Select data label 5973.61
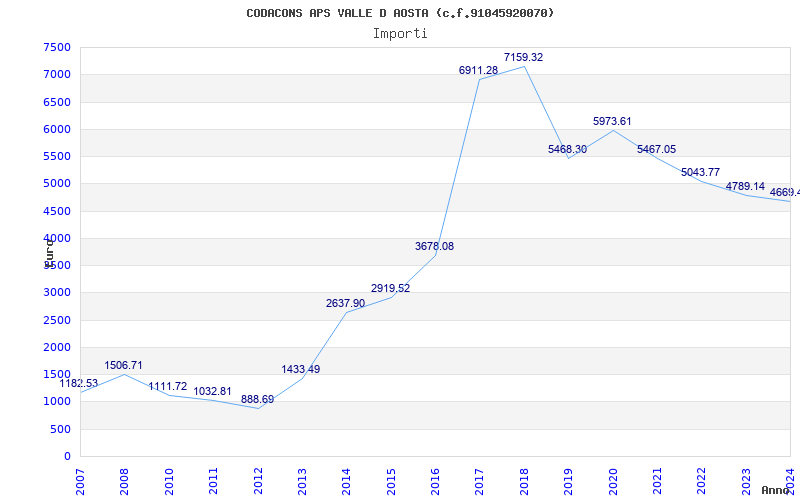800x500 pixels. pyautogui.click(x=612, y=121)
